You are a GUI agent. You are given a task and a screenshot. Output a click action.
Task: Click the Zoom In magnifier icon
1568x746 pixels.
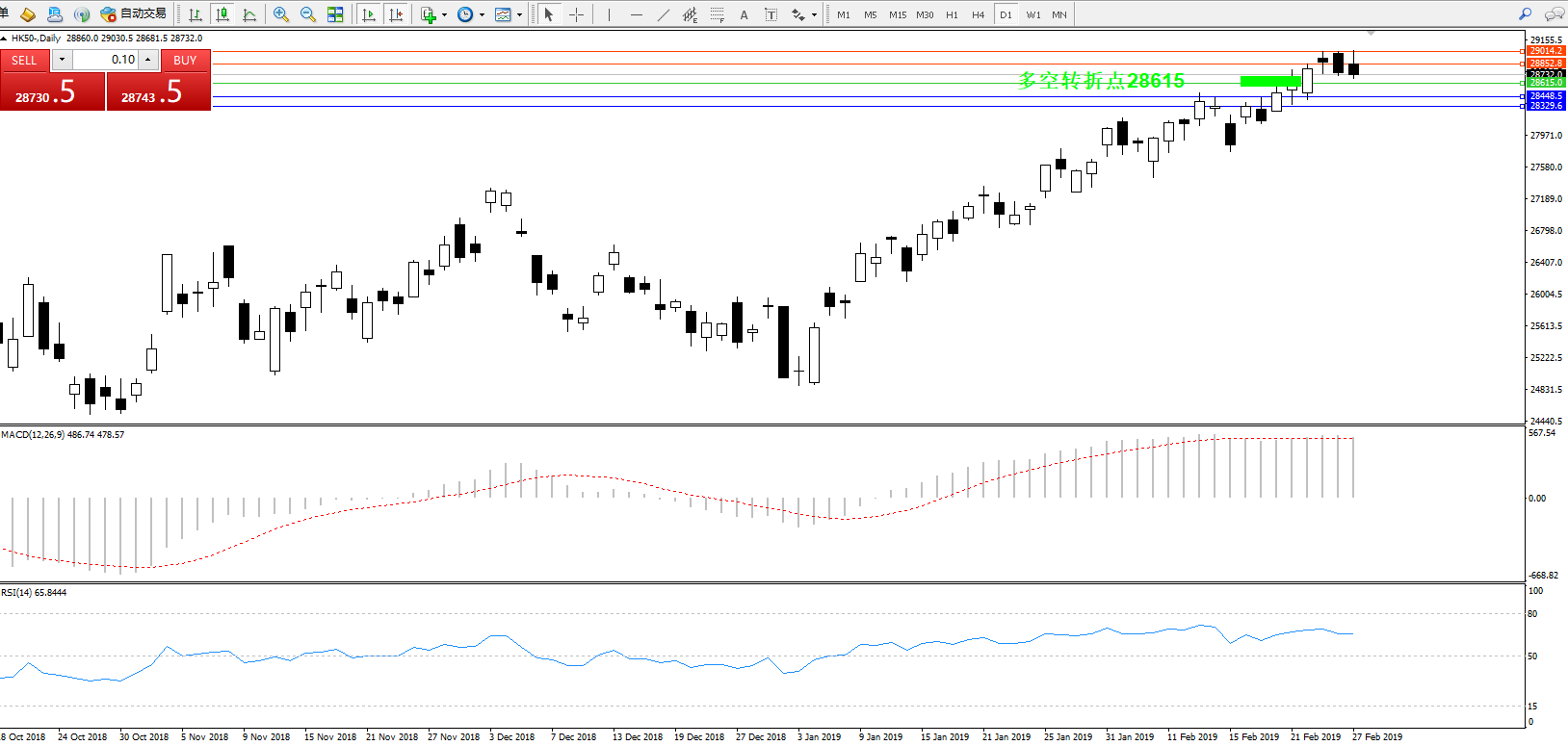[281, 14]
